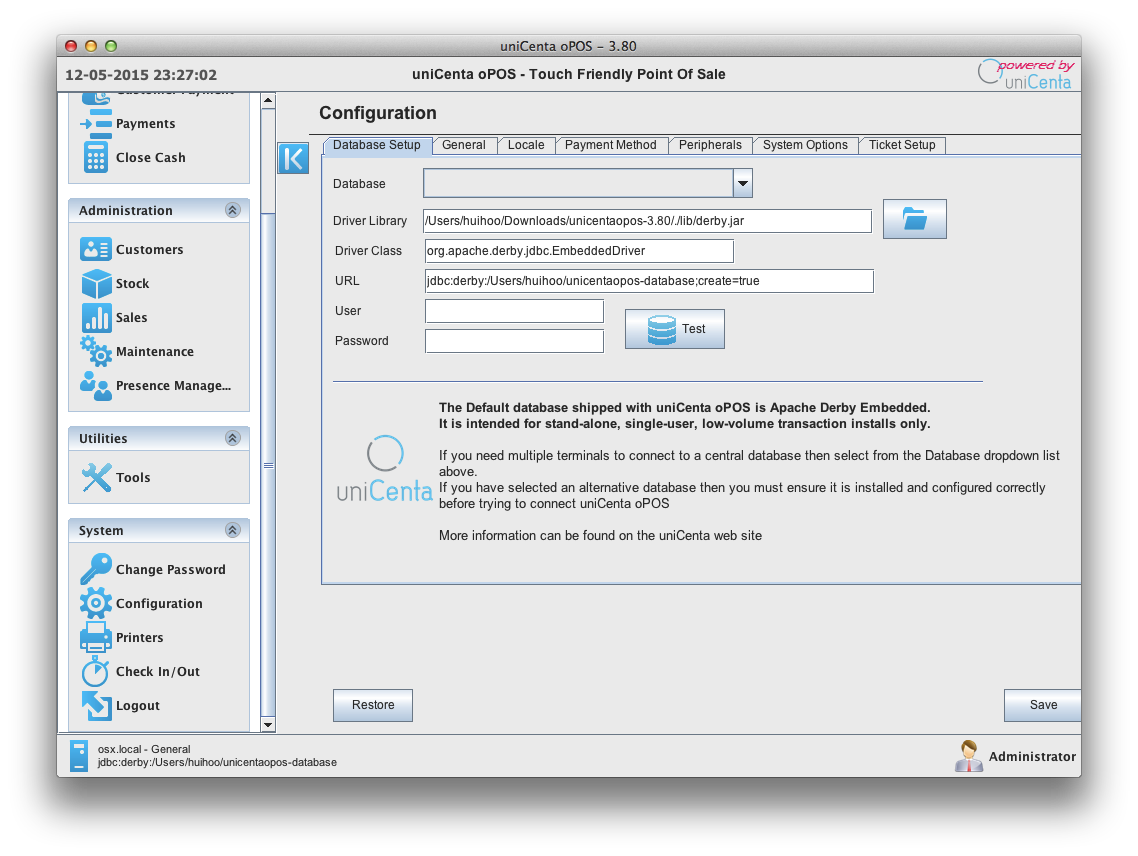Collapse the sidebar with the arrow button
This screenshot has width=1138, height=856.
tap(293, 158)
